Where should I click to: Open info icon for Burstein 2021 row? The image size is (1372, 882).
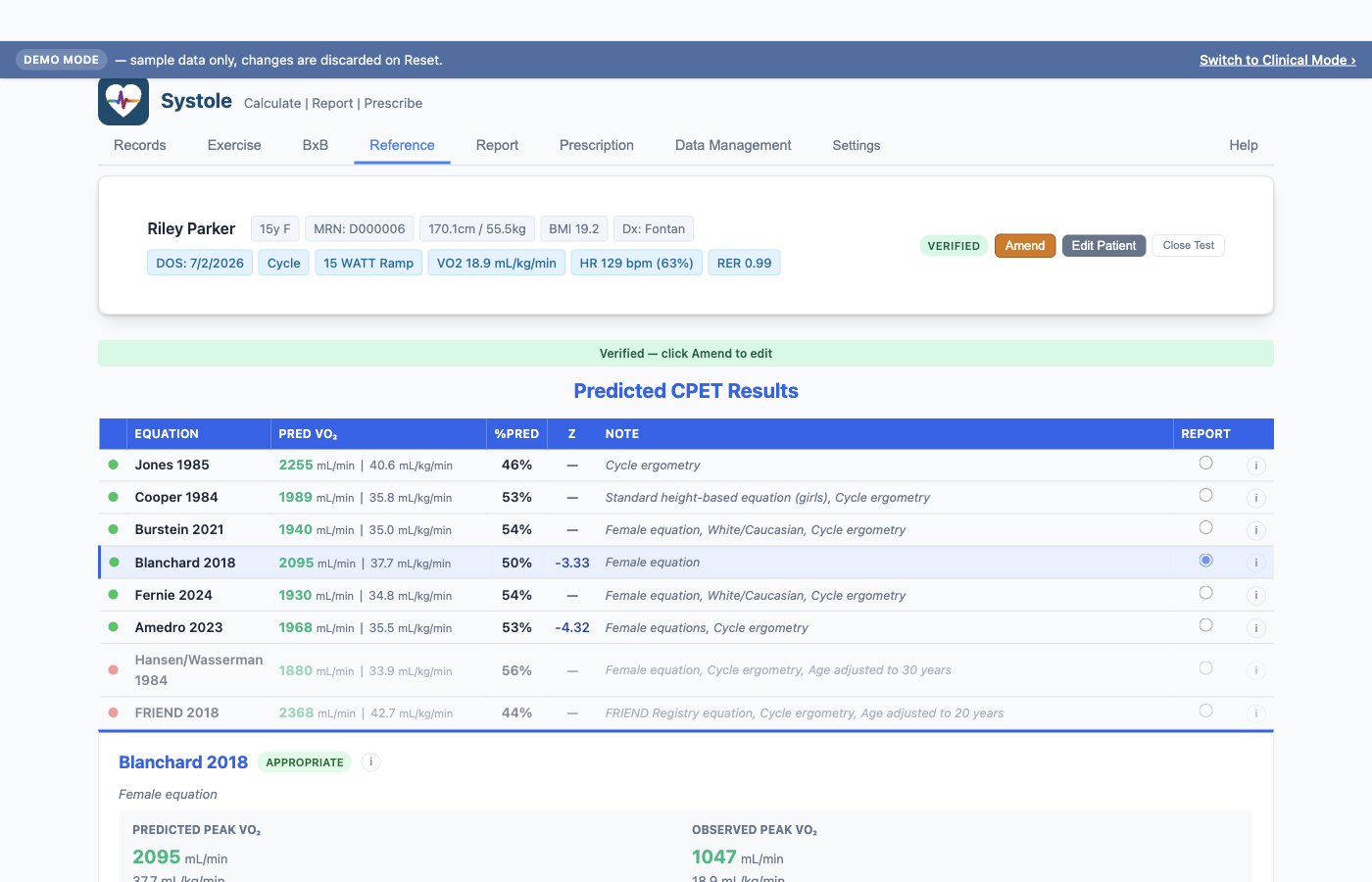click(1256, 531)
